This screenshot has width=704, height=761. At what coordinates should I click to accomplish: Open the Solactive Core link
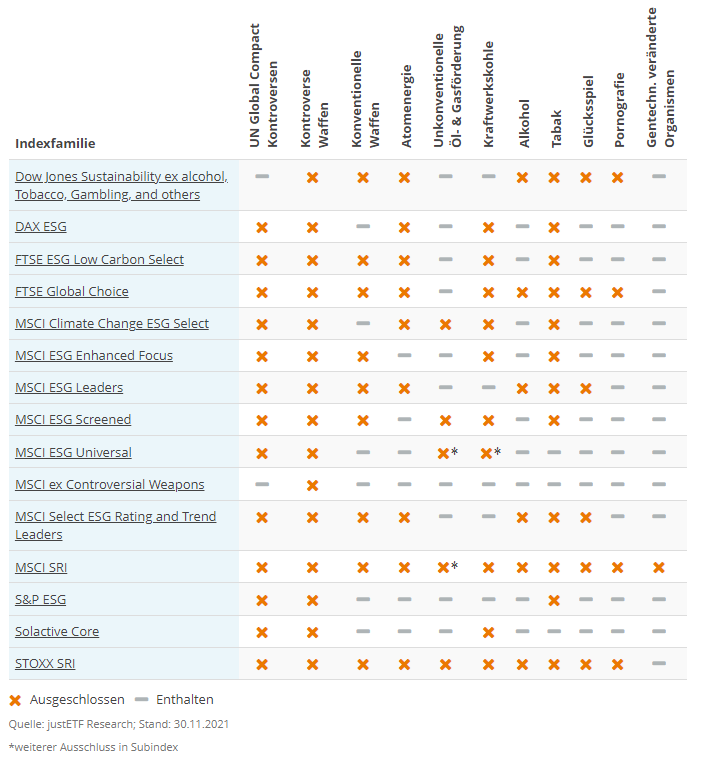tap(57, 631)
